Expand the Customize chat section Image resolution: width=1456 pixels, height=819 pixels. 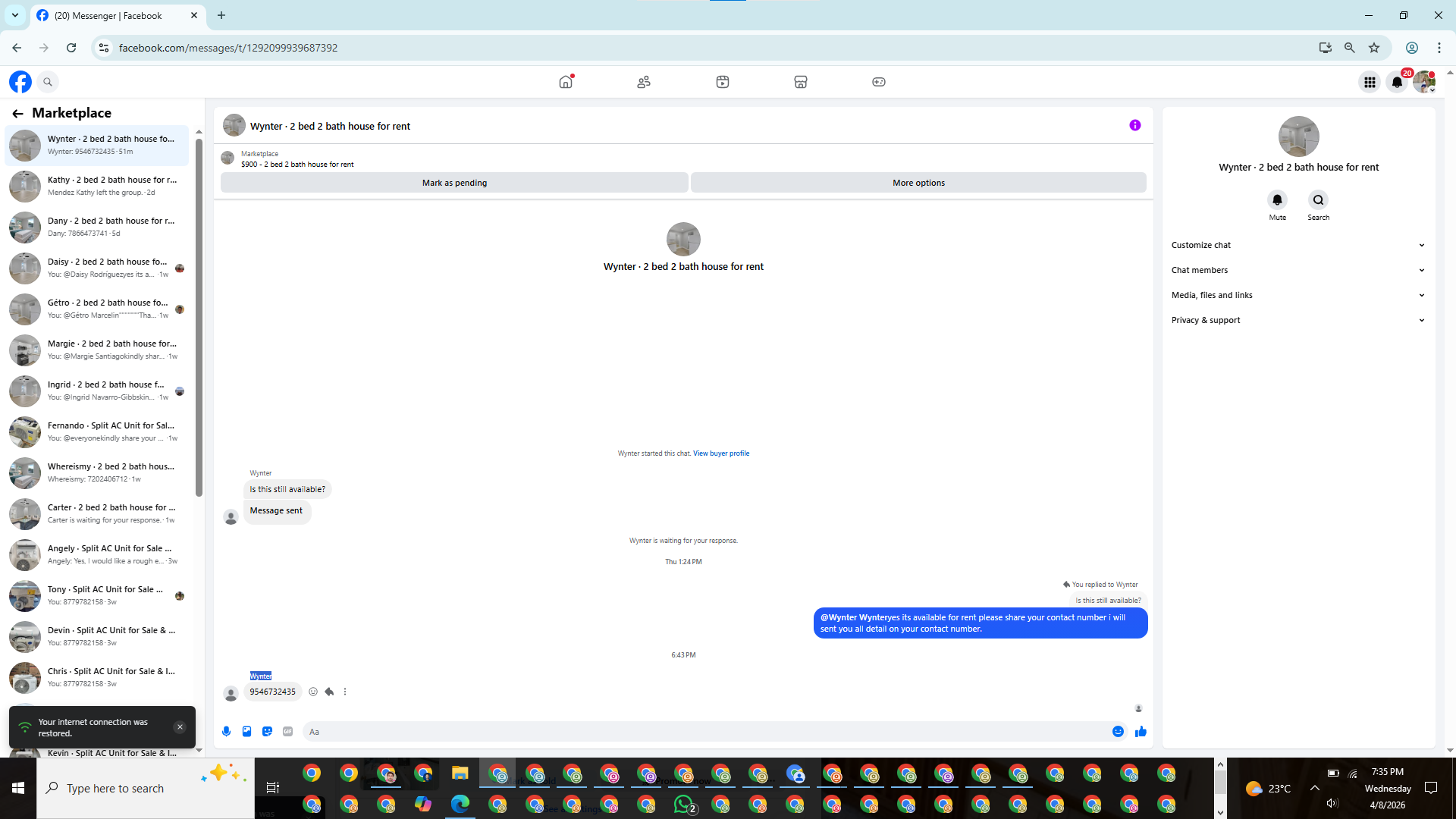(x=1298, y=245)
